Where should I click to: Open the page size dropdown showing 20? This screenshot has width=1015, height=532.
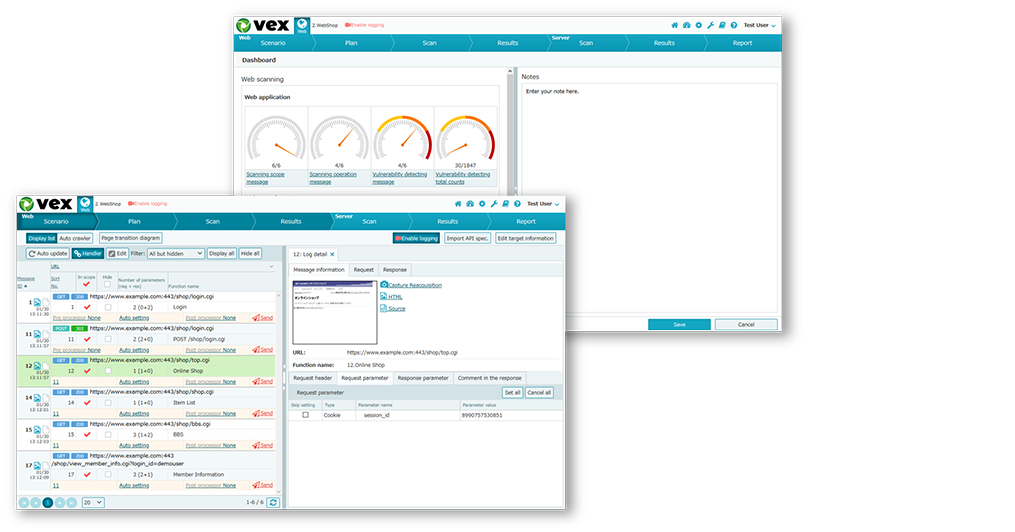[x=93, y=502]
